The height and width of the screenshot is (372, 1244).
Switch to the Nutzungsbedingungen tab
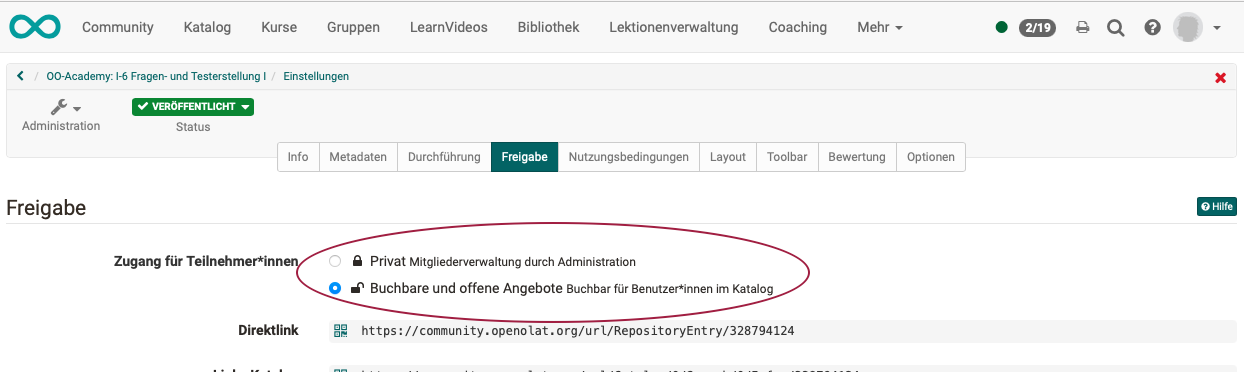pos(629,157)
